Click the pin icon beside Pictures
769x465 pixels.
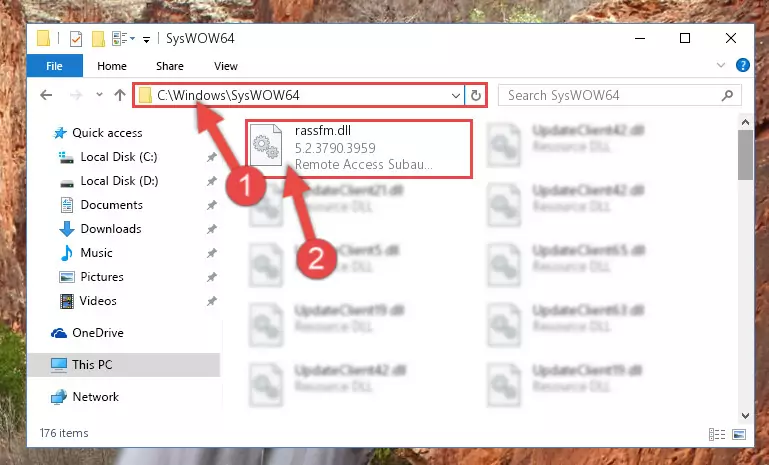211,277
